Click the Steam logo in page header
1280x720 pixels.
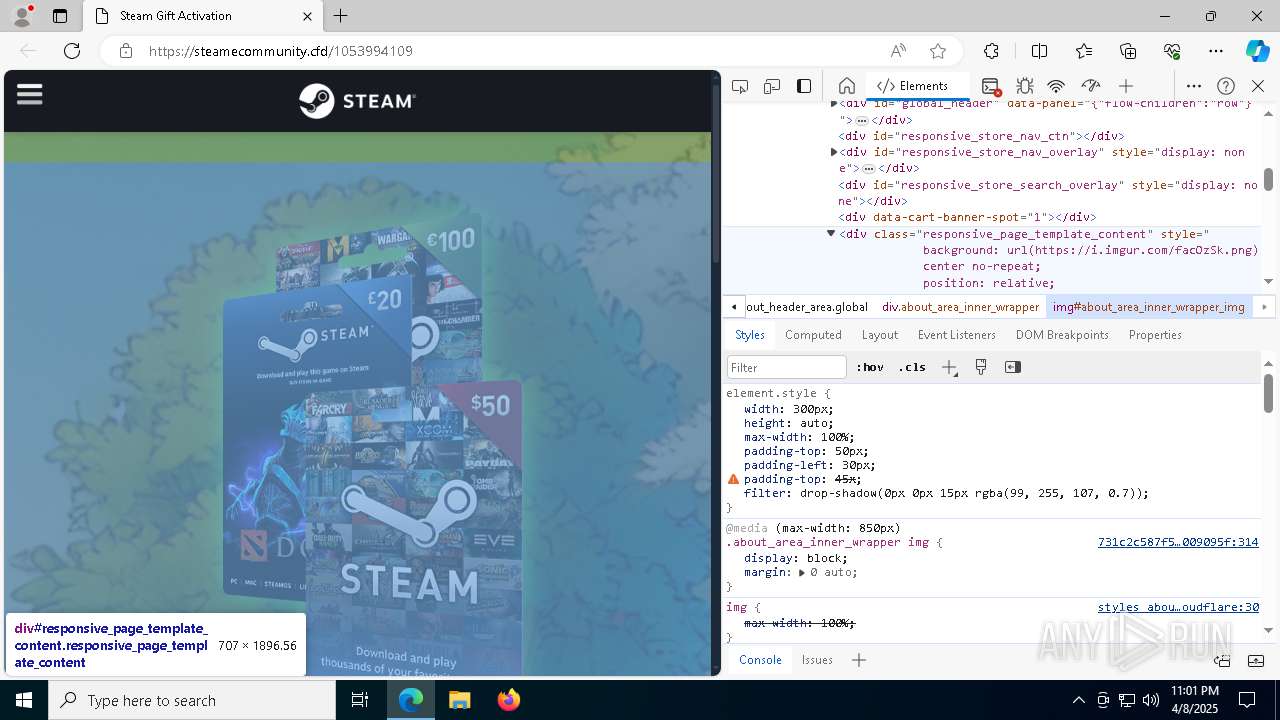(357, 101)
